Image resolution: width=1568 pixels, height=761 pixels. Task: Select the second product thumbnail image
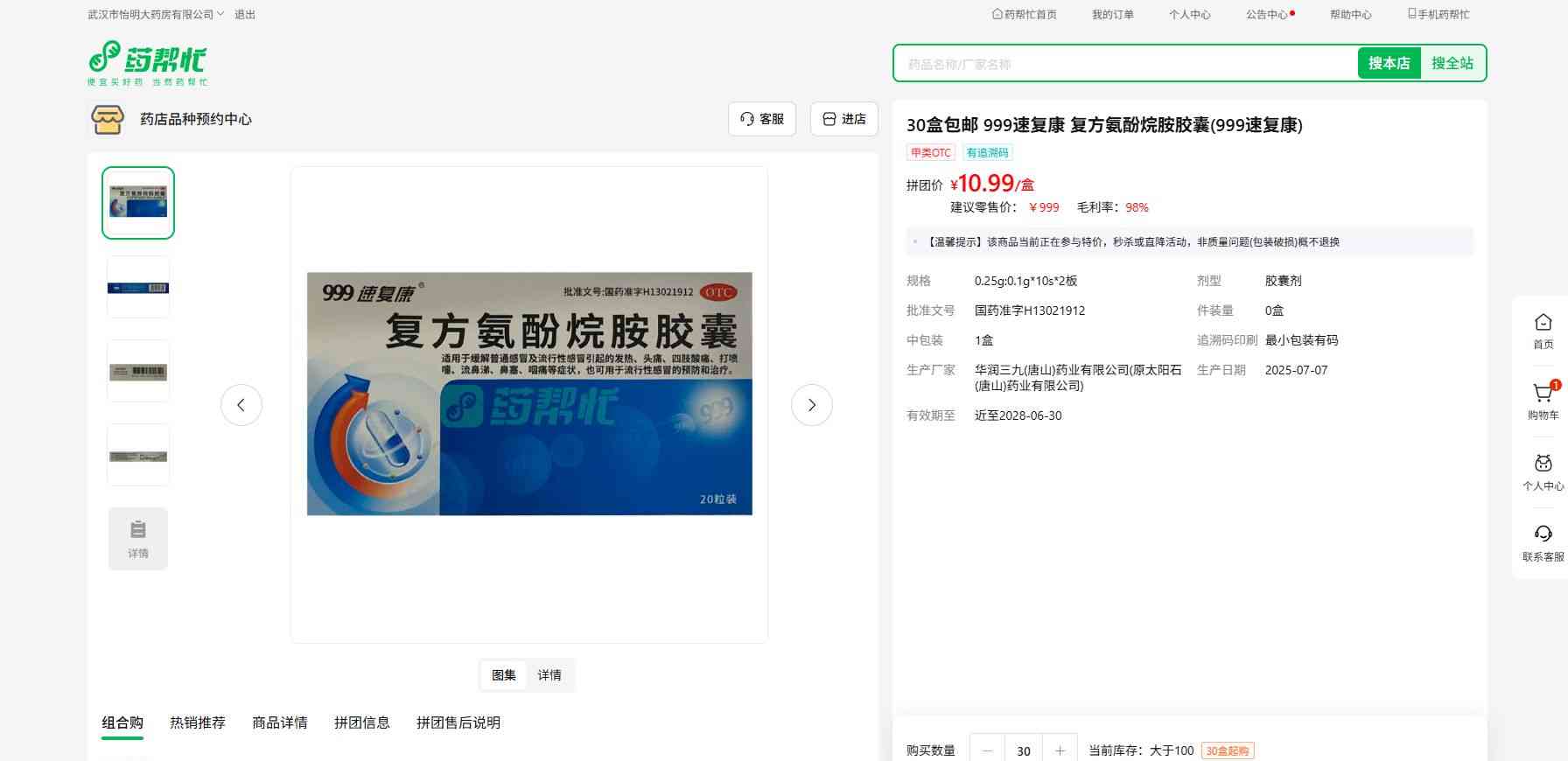coord(138,288)
